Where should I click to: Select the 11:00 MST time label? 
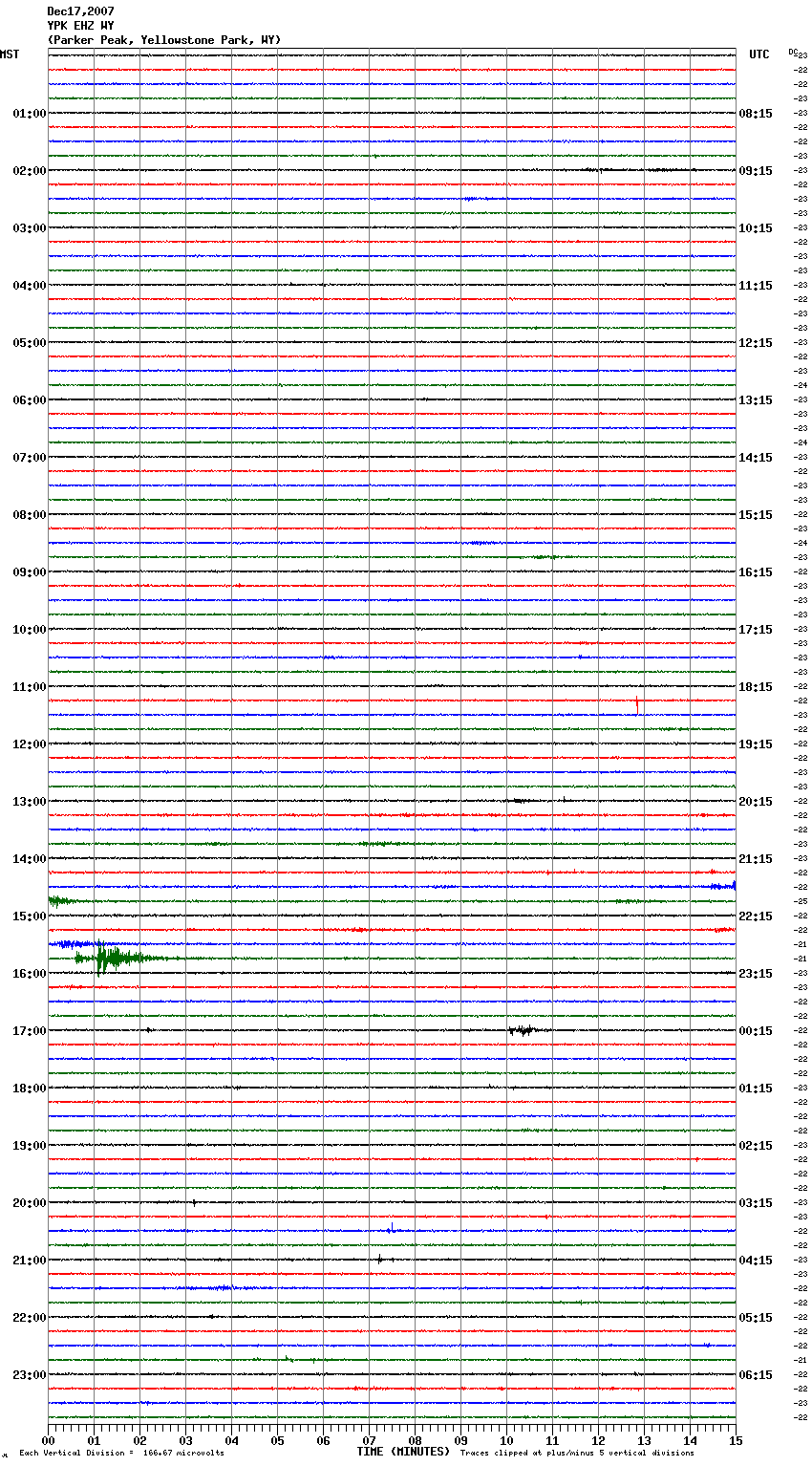click(29, 687)
